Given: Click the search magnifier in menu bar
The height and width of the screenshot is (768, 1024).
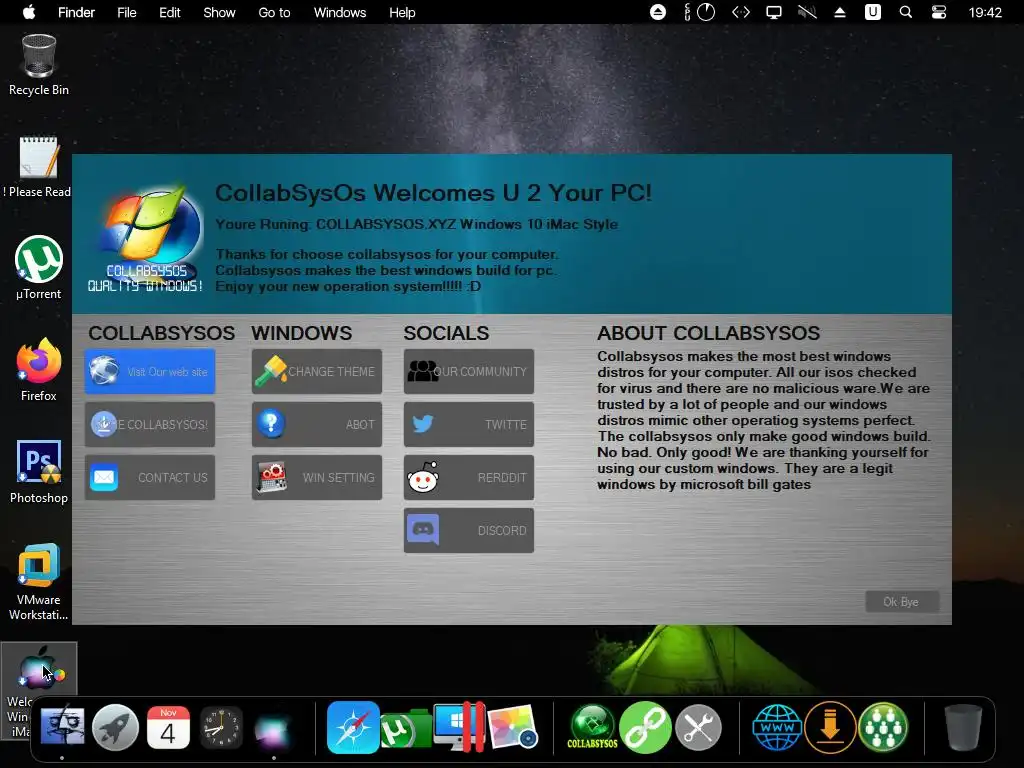Looking at the screenshot, I should [x=906, y=12].
